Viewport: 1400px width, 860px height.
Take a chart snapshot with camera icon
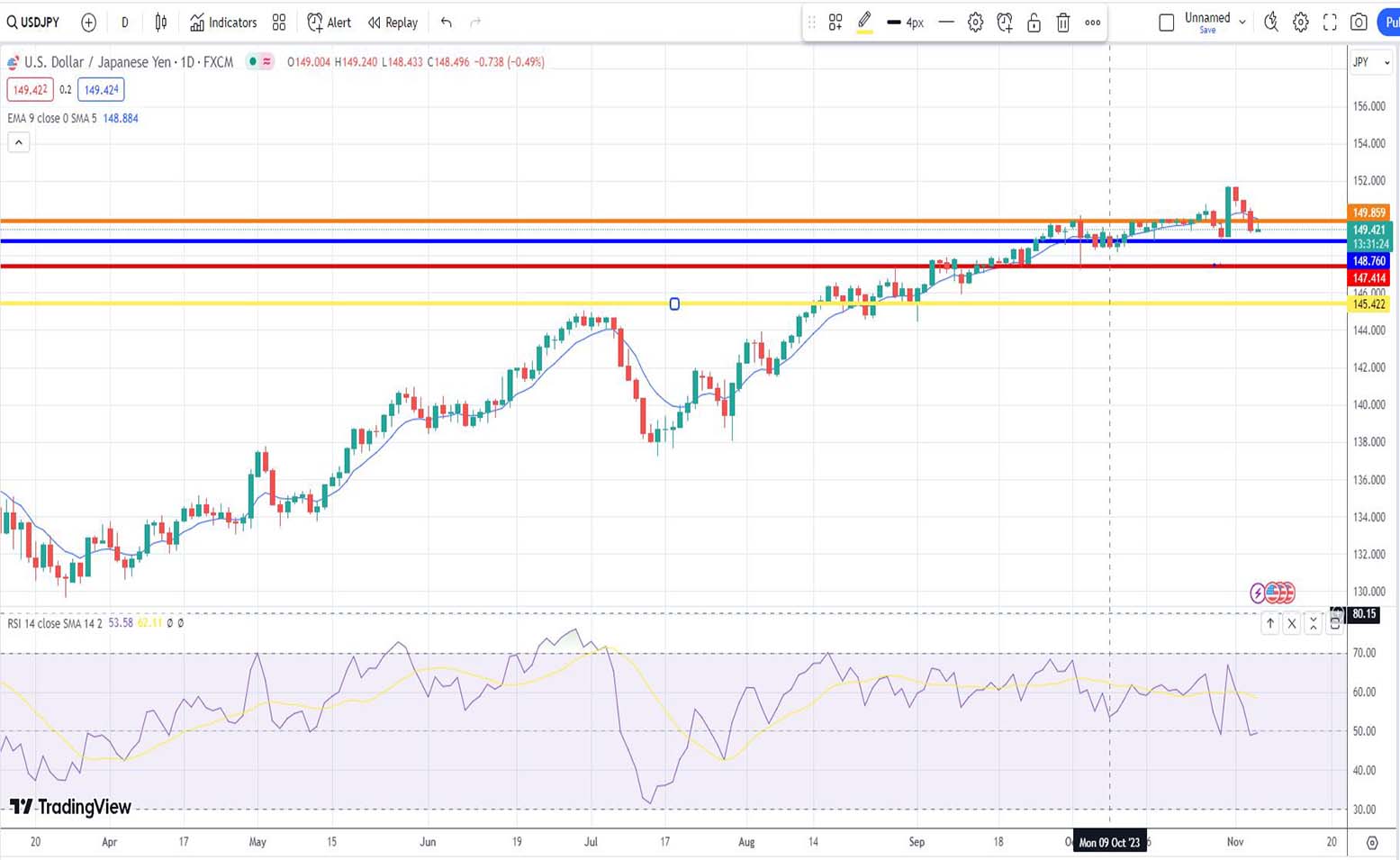pos(1359,23)
